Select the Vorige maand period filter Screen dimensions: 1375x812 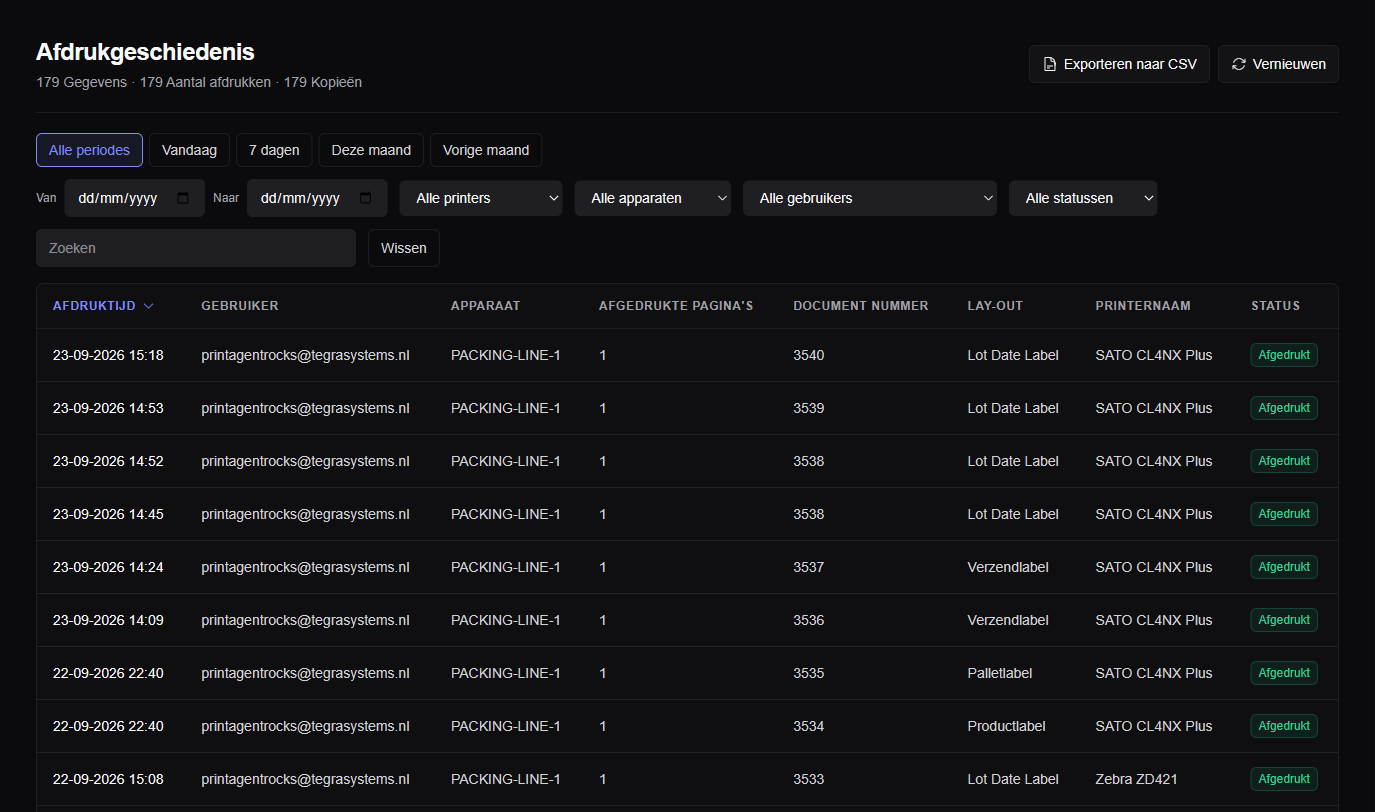(486, 150)
